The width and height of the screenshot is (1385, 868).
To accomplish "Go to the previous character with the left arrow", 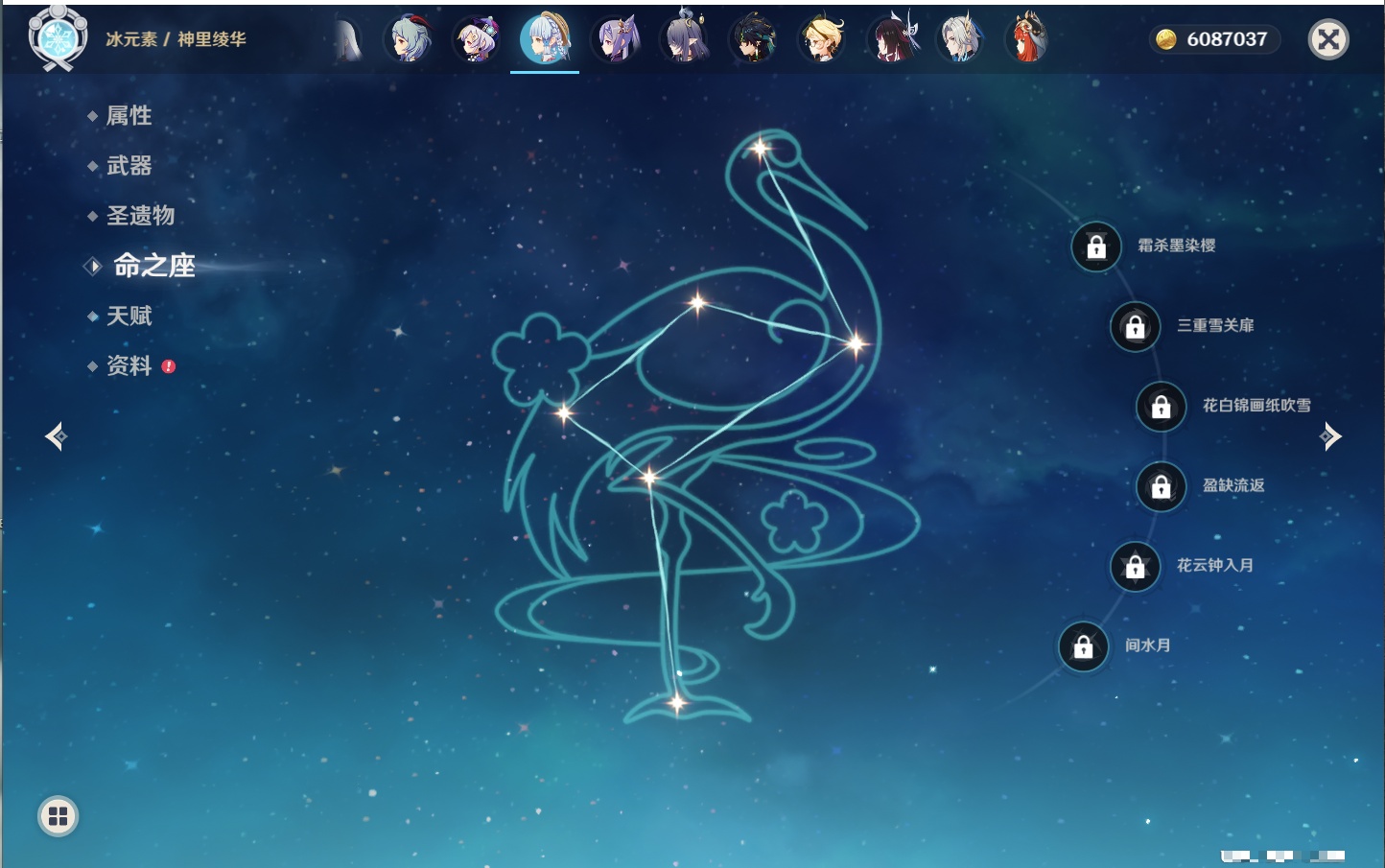I will 56,436.
